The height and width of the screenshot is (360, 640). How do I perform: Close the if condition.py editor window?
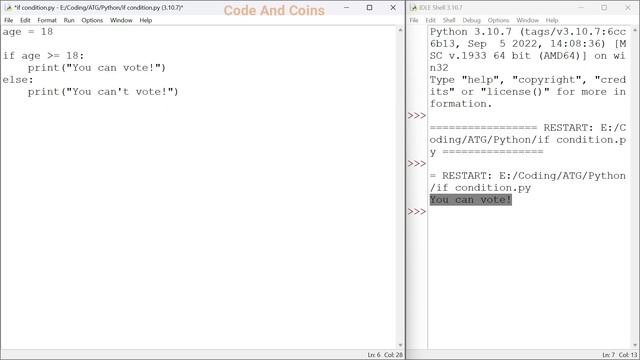tap(393, 8)
